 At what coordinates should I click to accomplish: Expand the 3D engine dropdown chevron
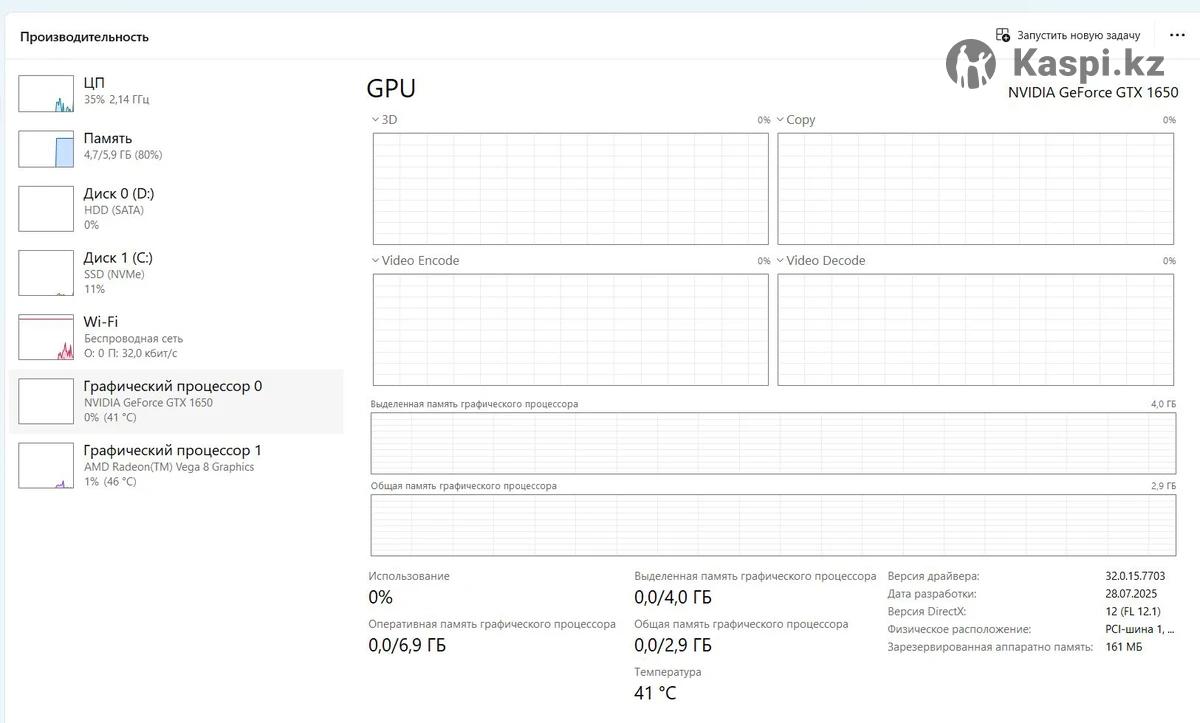click(375, 120)
